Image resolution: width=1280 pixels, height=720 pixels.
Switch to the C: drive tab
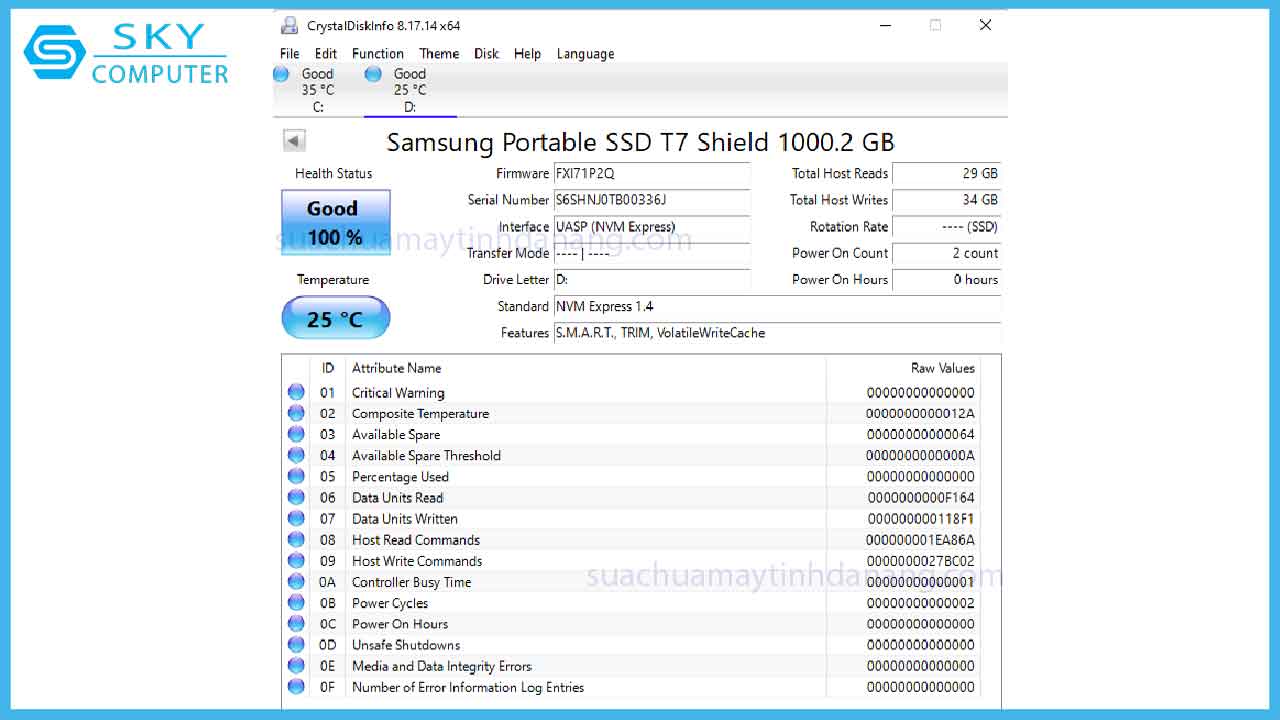pyautogui.click(x=318, y=89)
